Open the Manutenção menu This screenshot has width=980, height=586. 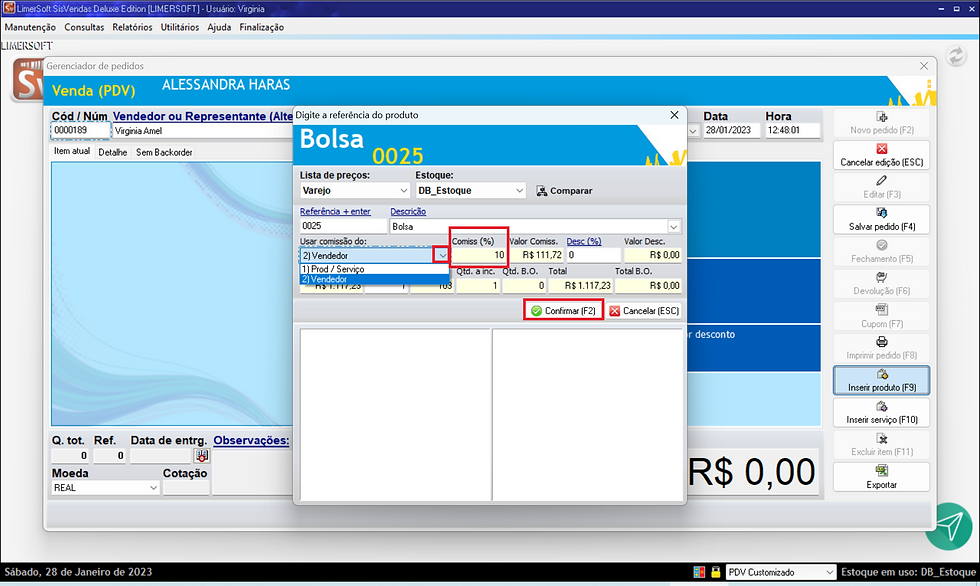pos(30,27)
